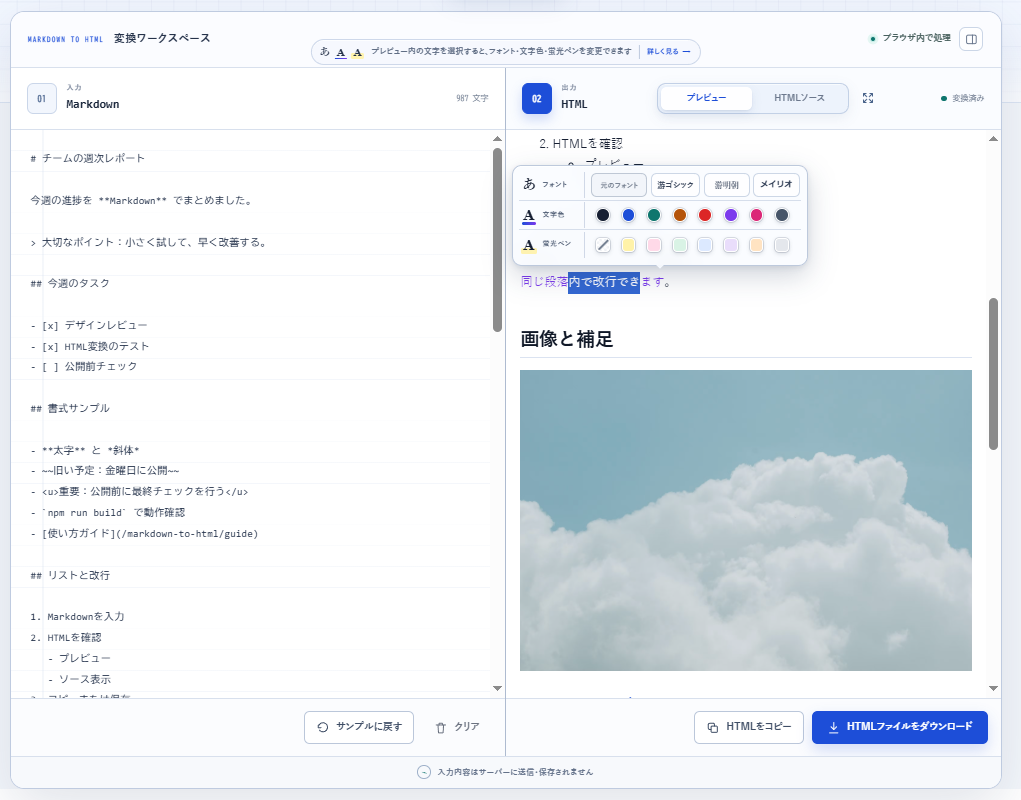Apply the light green highlighter swatch

(x=680, y=245)
